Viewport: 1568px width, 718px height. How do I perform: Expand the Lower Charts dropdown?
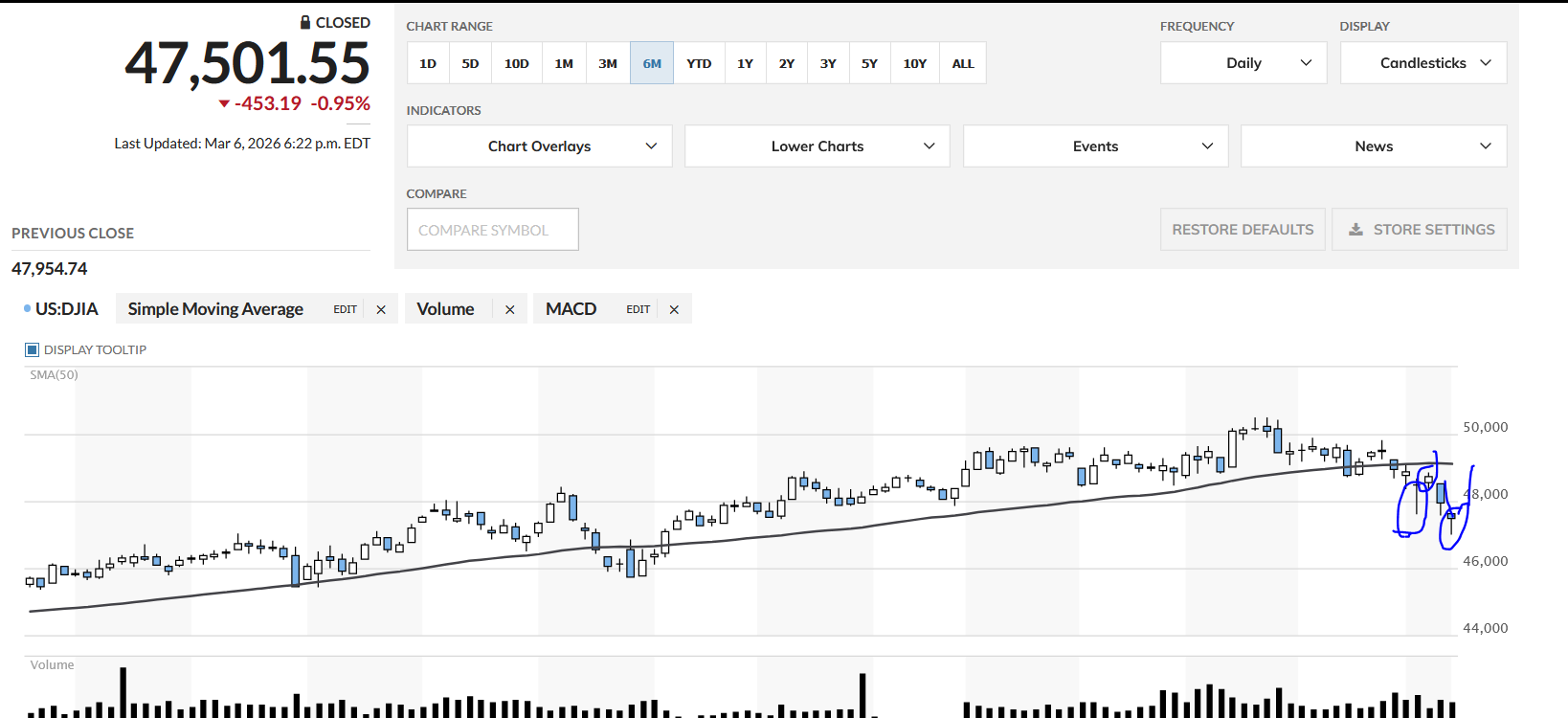click(818, 146)
